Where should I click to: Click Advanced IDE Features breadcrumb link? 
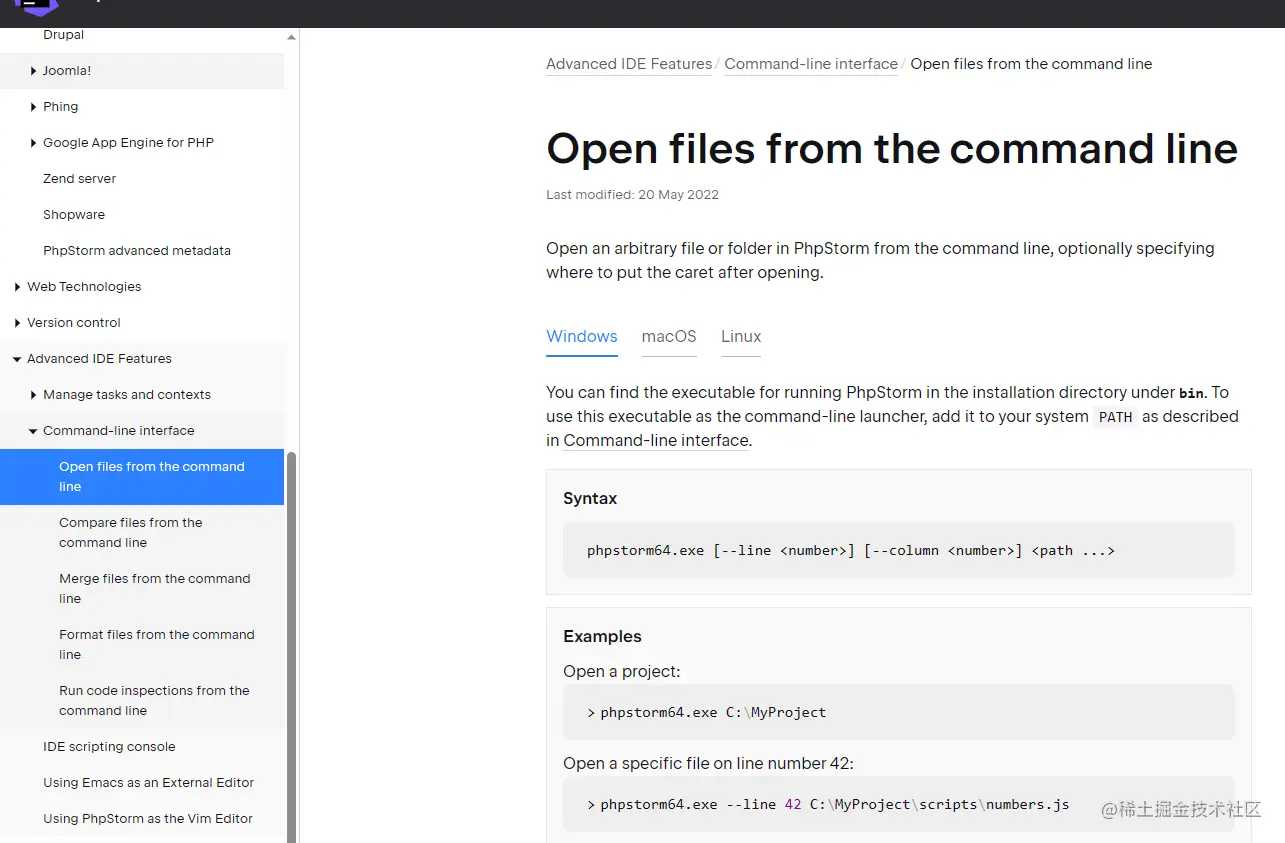629,64
